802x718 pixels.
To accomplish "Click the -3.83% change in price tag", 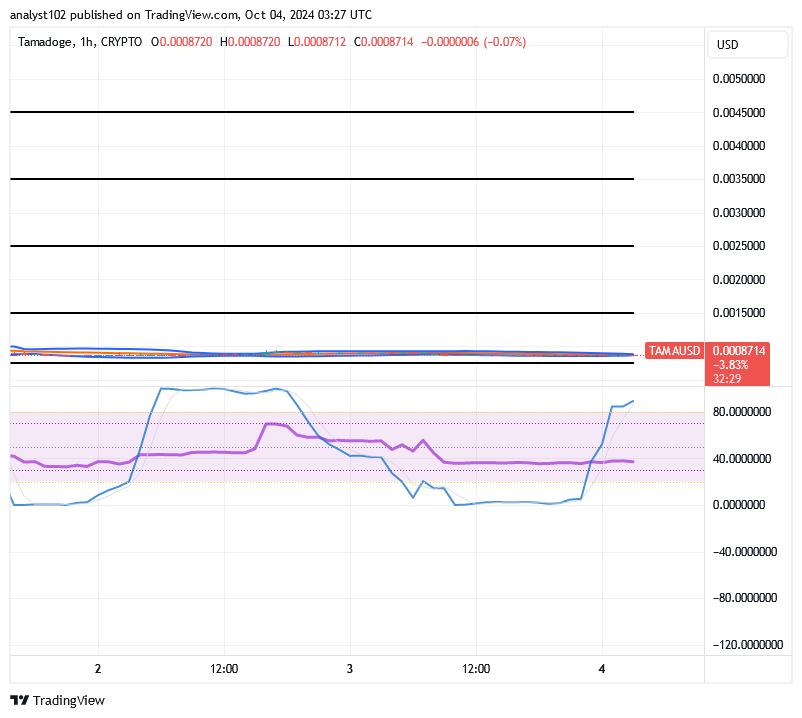I will click(730, 365).
